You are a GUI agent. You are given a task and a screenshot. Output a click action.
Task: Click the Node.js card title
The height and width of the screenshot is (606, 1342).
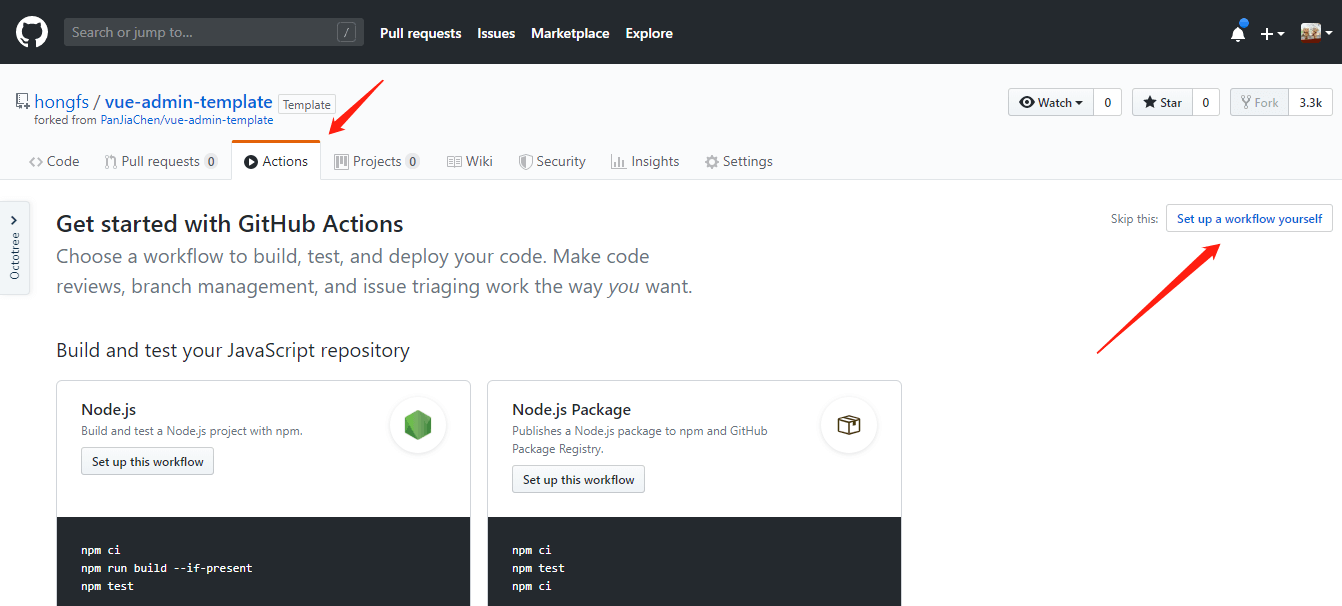108,409
